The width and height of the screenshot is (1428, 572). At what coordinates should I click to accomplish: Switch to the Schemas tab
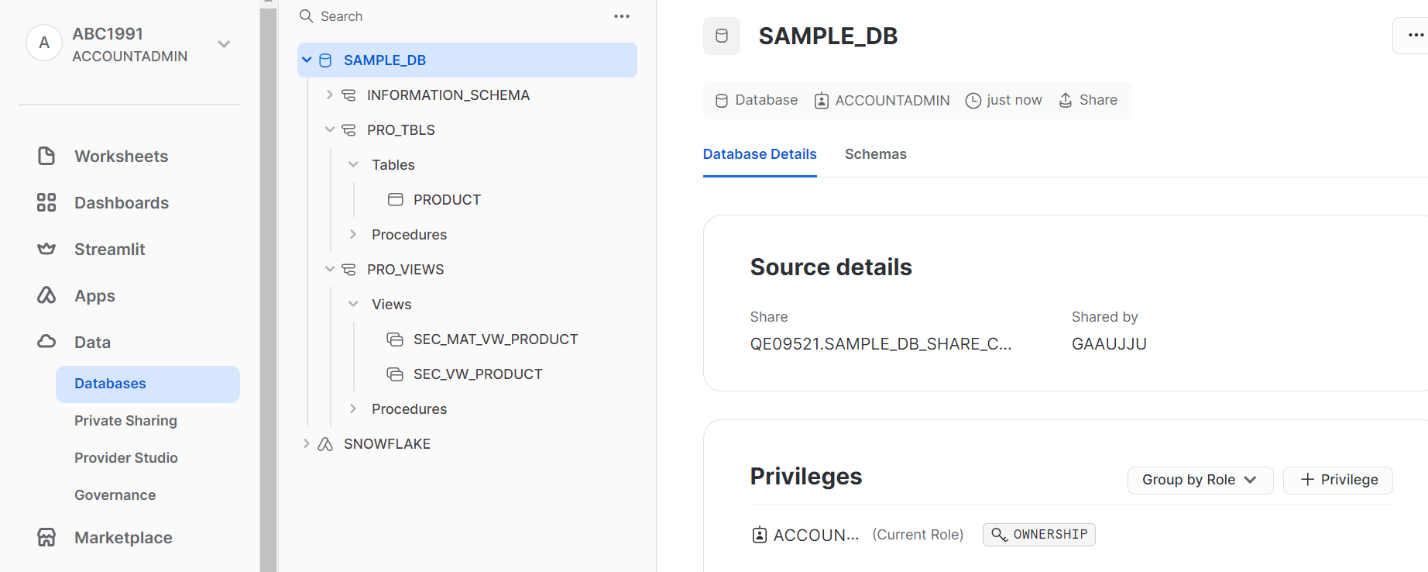(876, 154)
